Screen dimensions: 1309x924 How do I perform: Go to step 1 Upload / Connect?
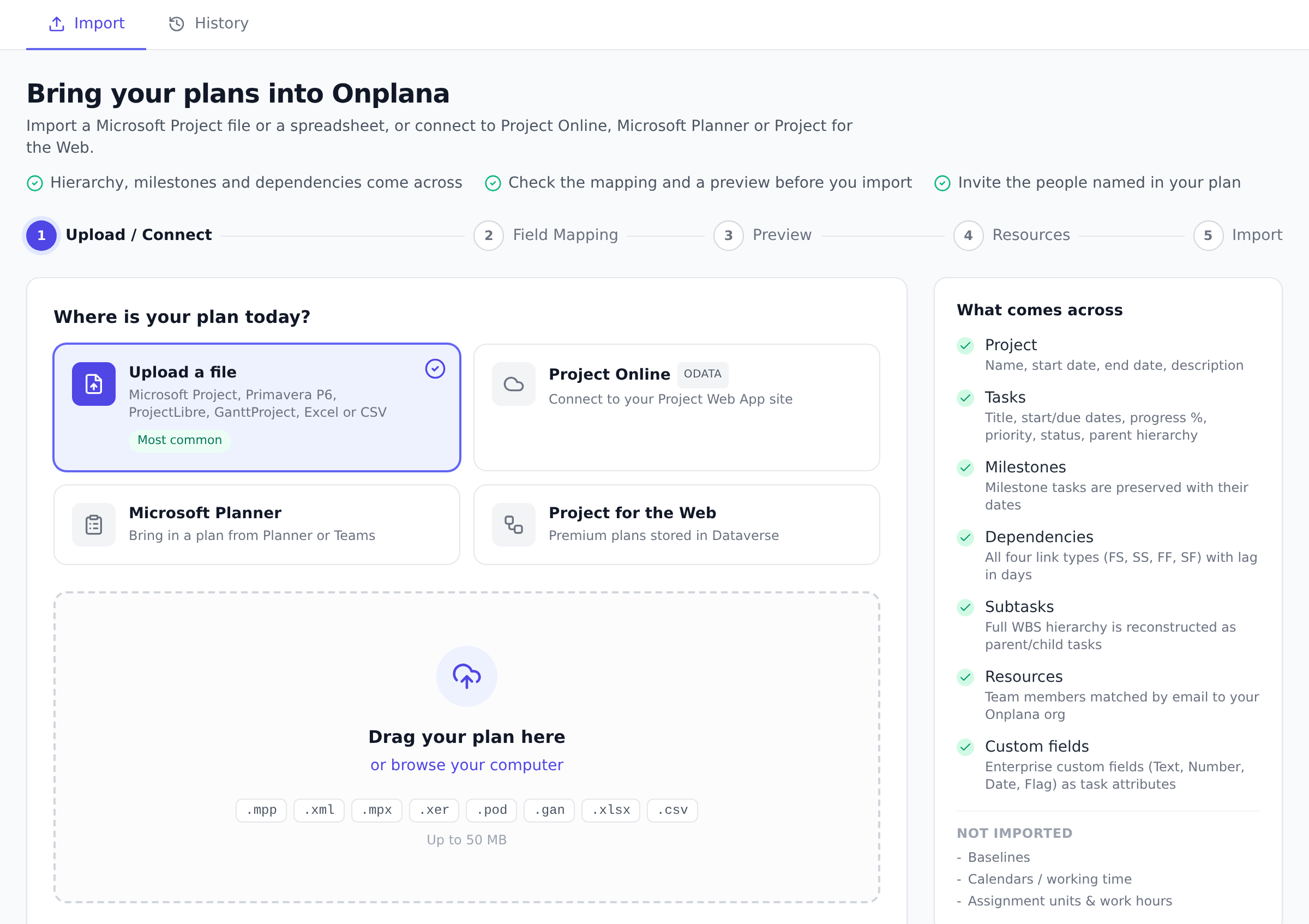119,236
